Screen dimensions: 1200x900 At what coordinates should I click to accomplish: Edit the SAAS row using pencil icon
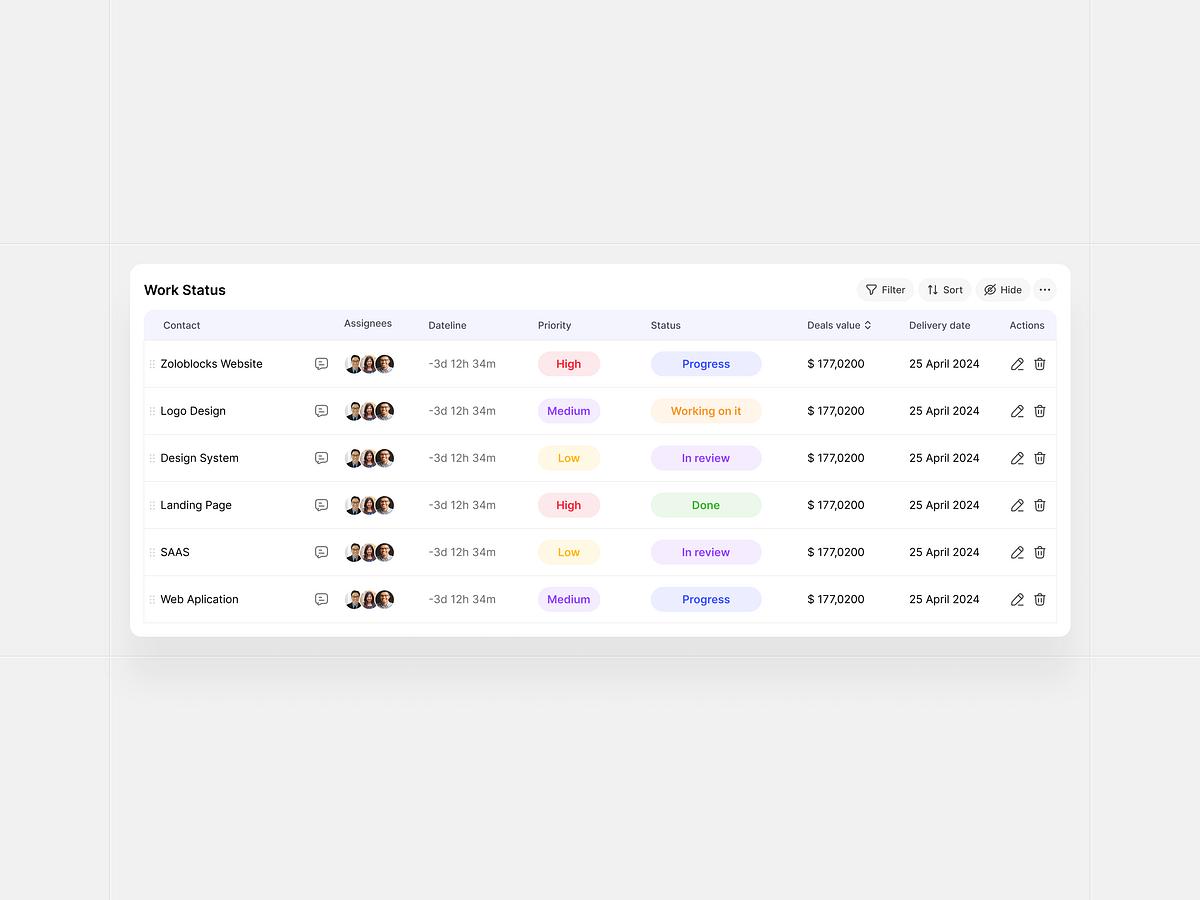(1017, 552)
